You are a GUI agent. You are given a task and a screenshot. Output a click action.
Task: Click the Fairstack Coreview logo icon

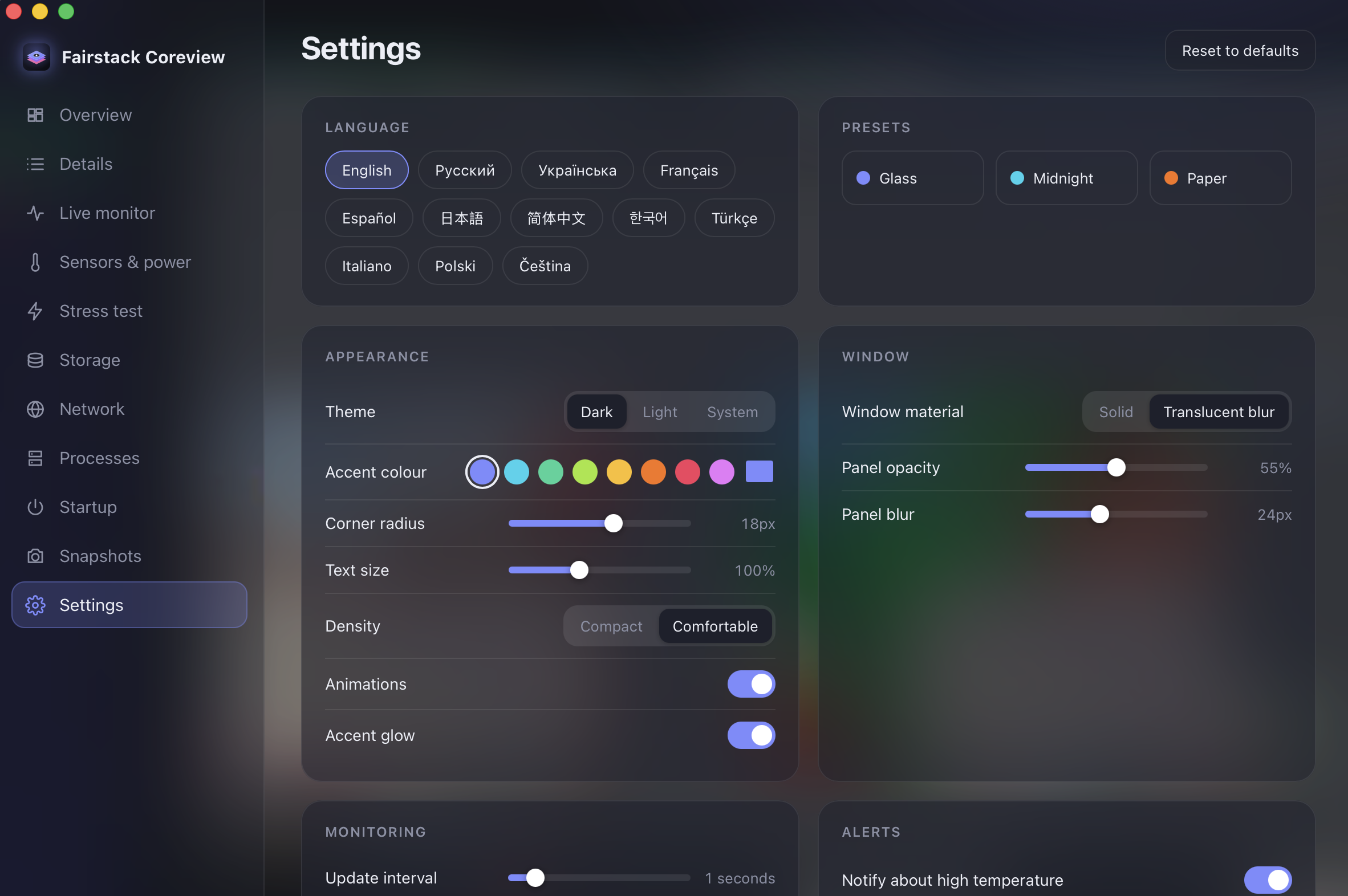coord(36,56)
